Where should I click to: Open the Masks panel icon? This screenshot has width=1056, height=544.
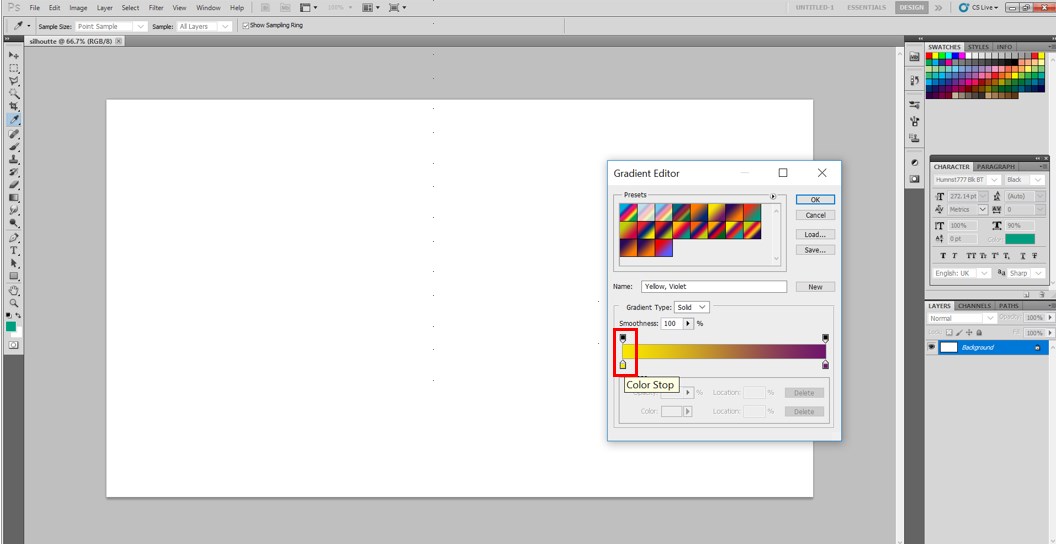(x=915, y=179)
